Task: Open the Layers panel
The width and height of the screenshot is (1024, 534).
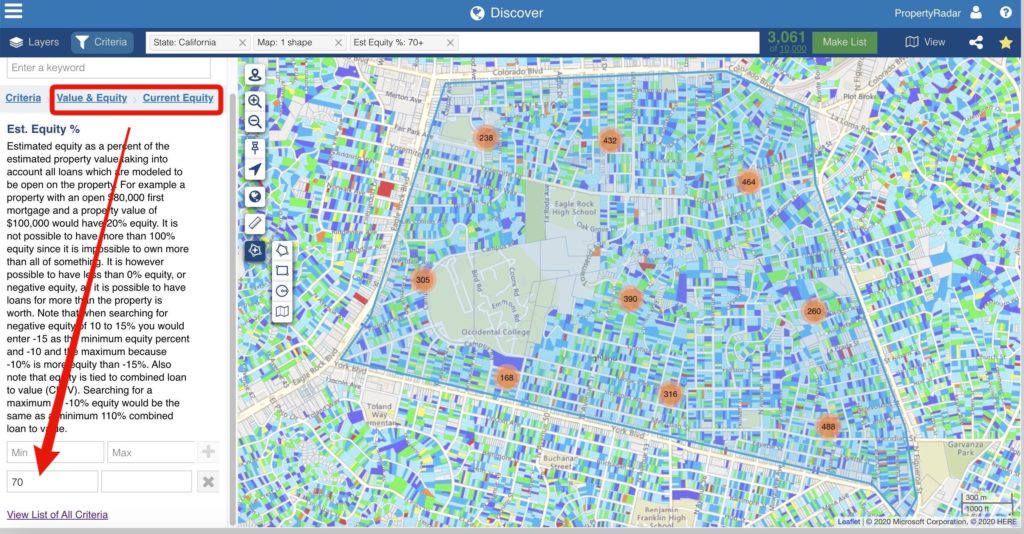Action: click(35, 42)
